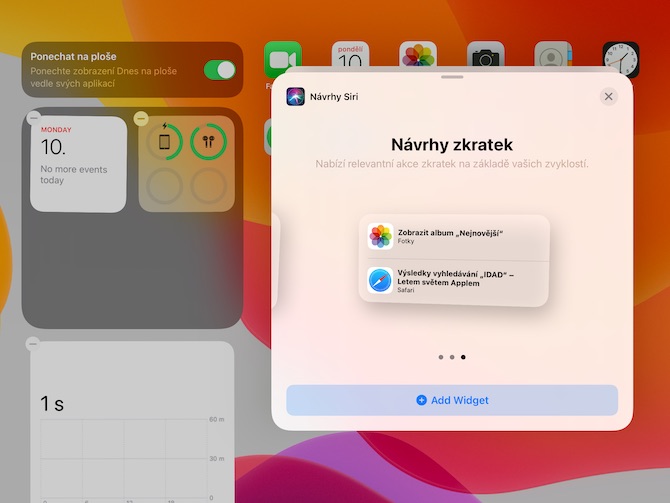
Task: Tap the Návrhy Siri title text
Action: [334, 97]
